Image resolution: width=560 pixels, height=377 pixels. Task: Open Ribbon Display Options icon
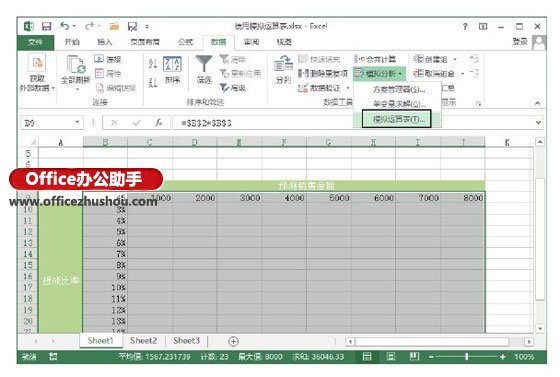[x=483, y=26]
